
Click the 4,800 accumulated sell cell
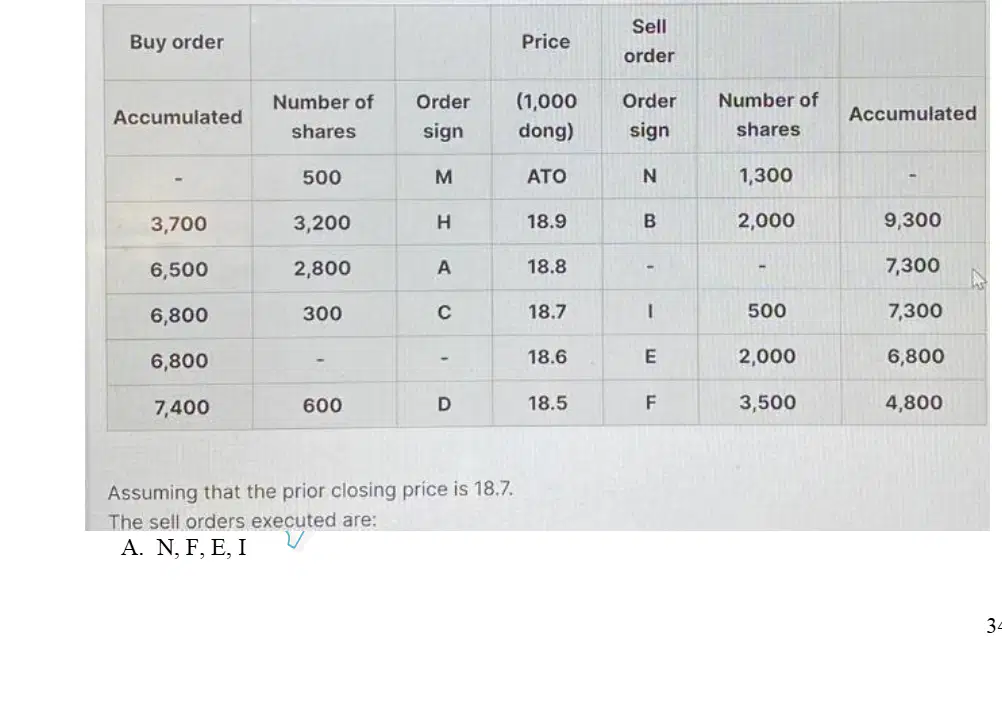tap(914, 403)
